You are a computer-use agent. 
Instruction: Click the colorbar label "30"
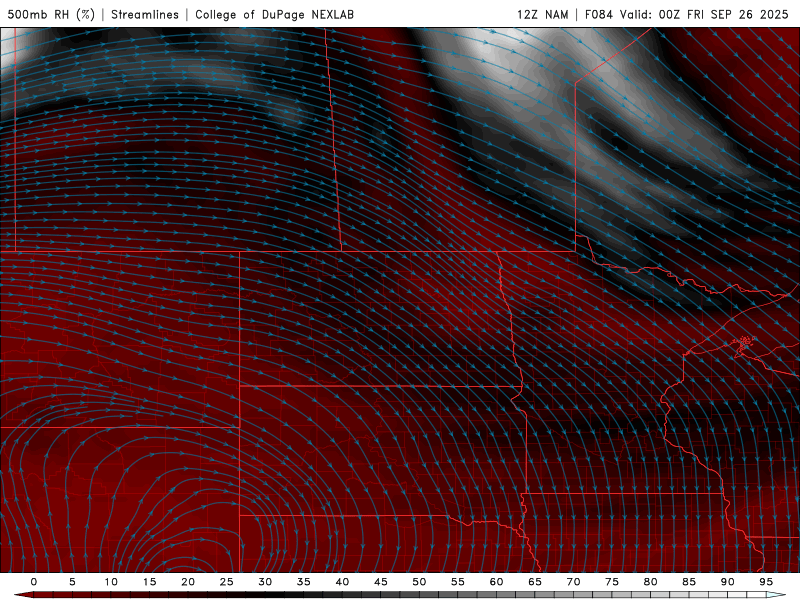tap(265, 582)
